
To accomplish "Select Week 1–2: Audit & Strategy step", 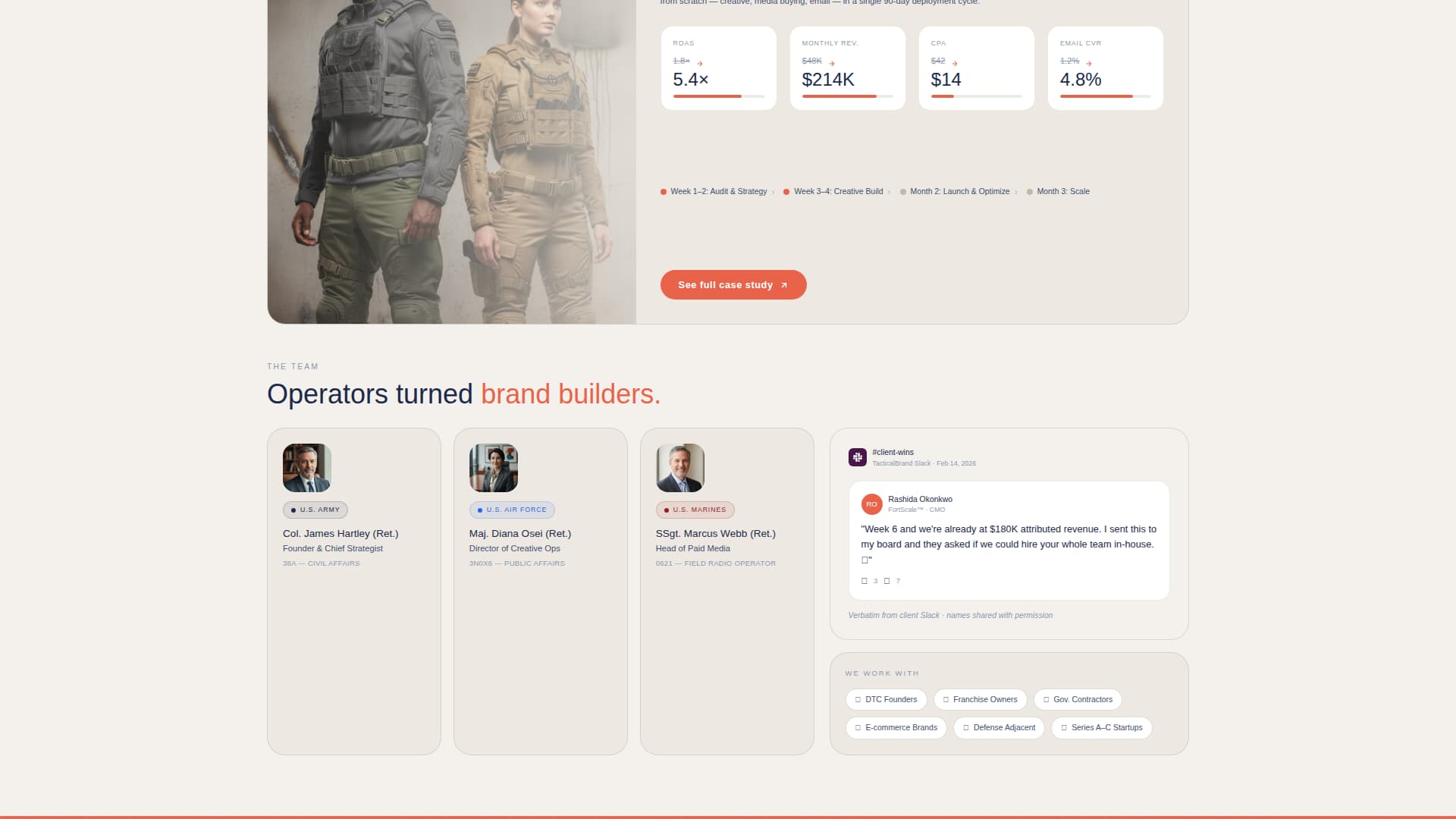I will pyautogui.click(x=714, y=192).
